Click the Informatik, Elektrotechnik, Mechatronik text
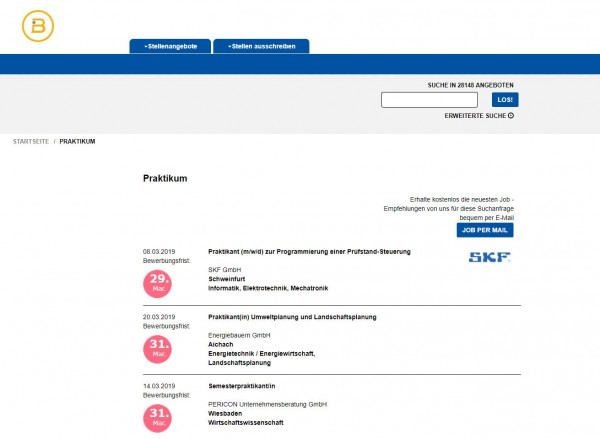Screen dimensions: 600x439 (x=268, y=288)
